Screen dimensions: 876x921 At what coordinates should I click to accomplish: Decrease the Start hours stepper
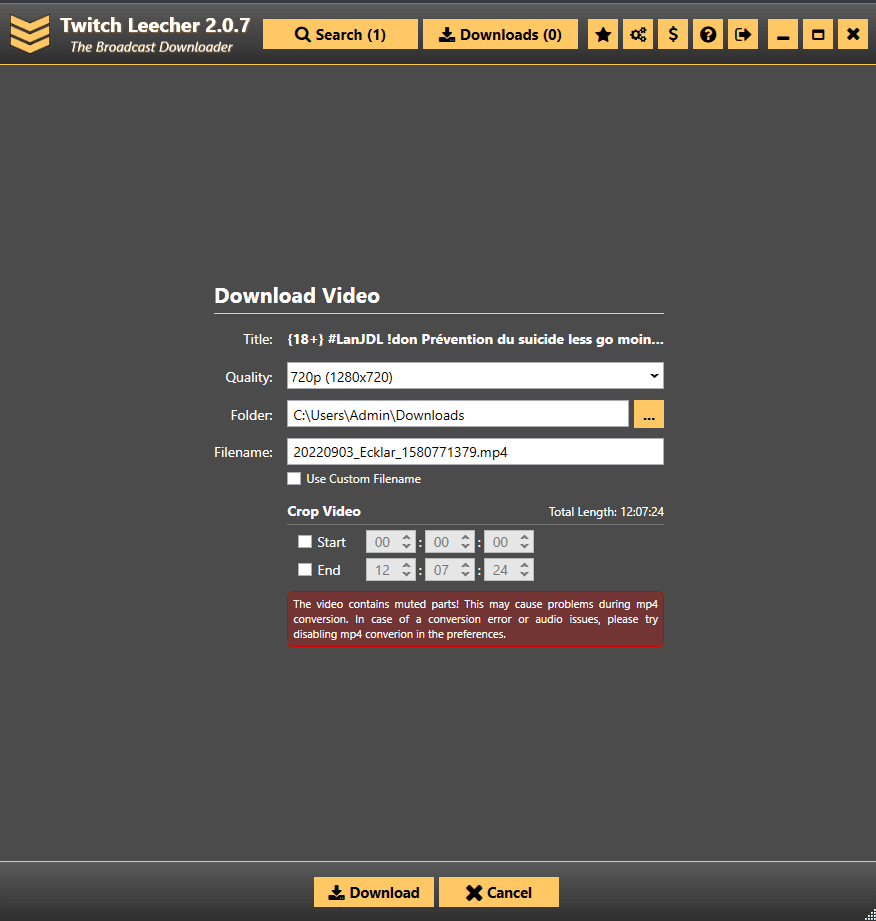click(x=407, y=547)
